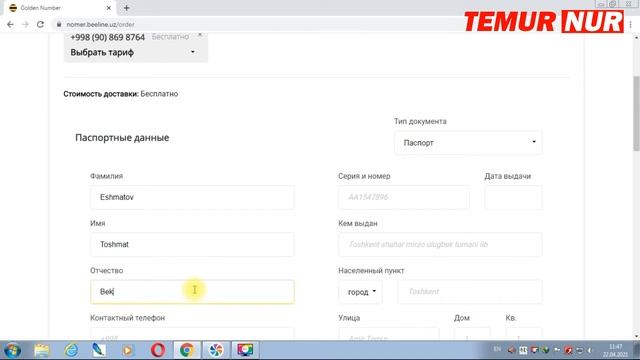This screenshot has height=360, width=640.
Task: Click the phone number +998 (90) 869 8764
Action: 108,37
